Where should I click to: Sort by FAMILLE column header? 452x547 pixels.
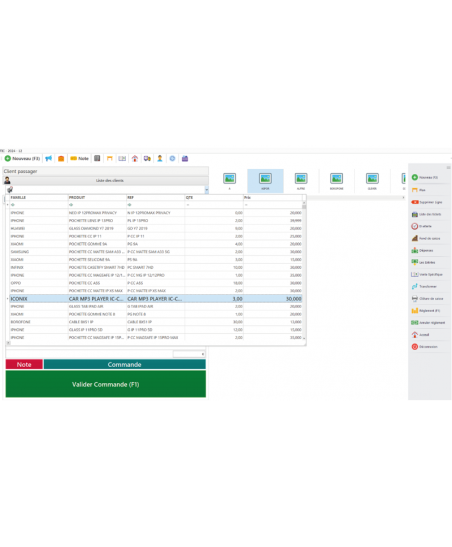click(38, 197)
